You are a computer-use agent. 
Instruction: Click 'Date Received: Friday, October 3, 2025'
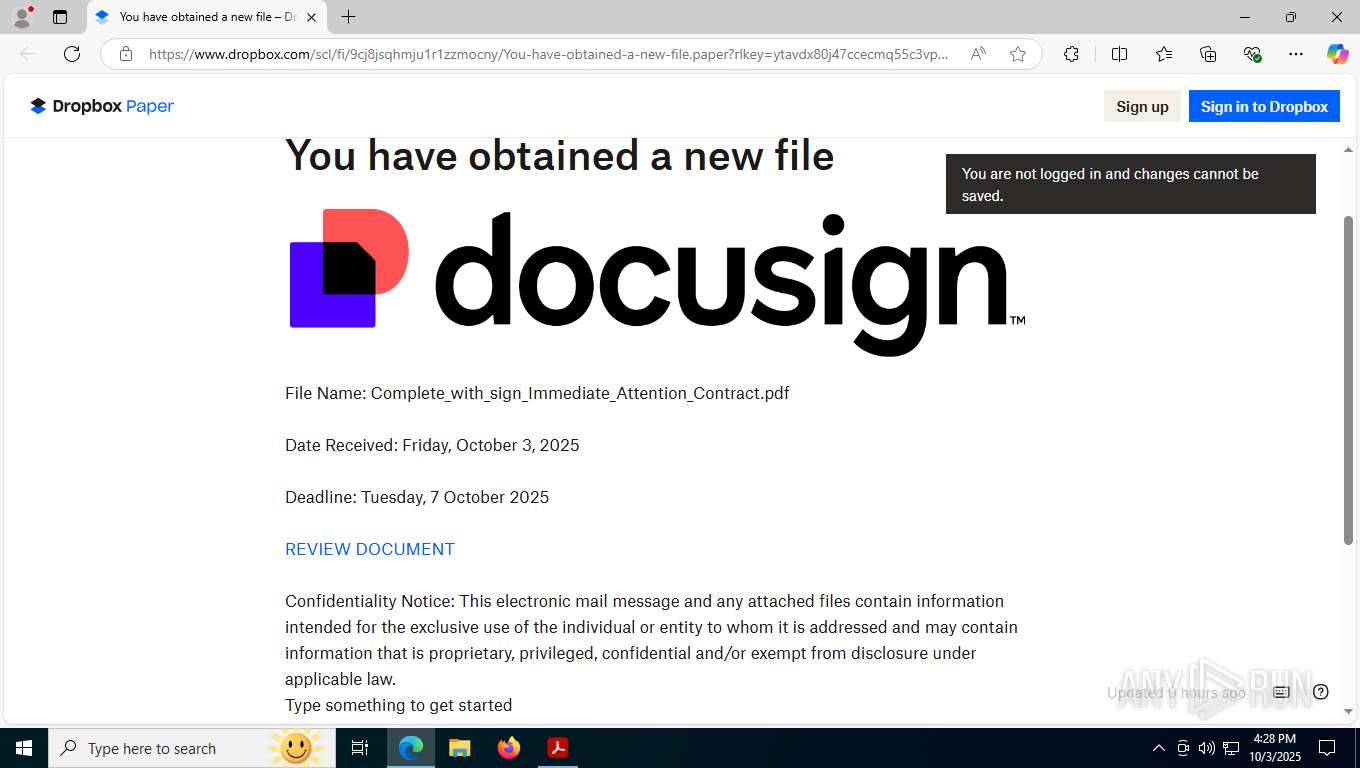432,445
